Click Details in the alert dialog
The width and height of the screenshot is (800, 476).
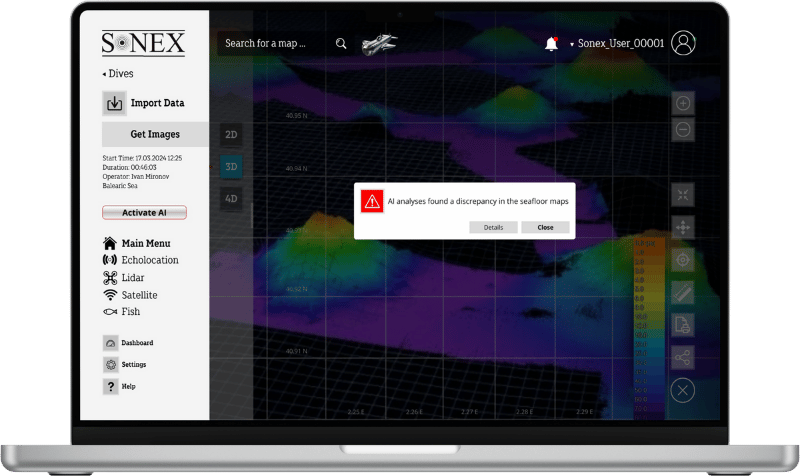tap(493, 227)
